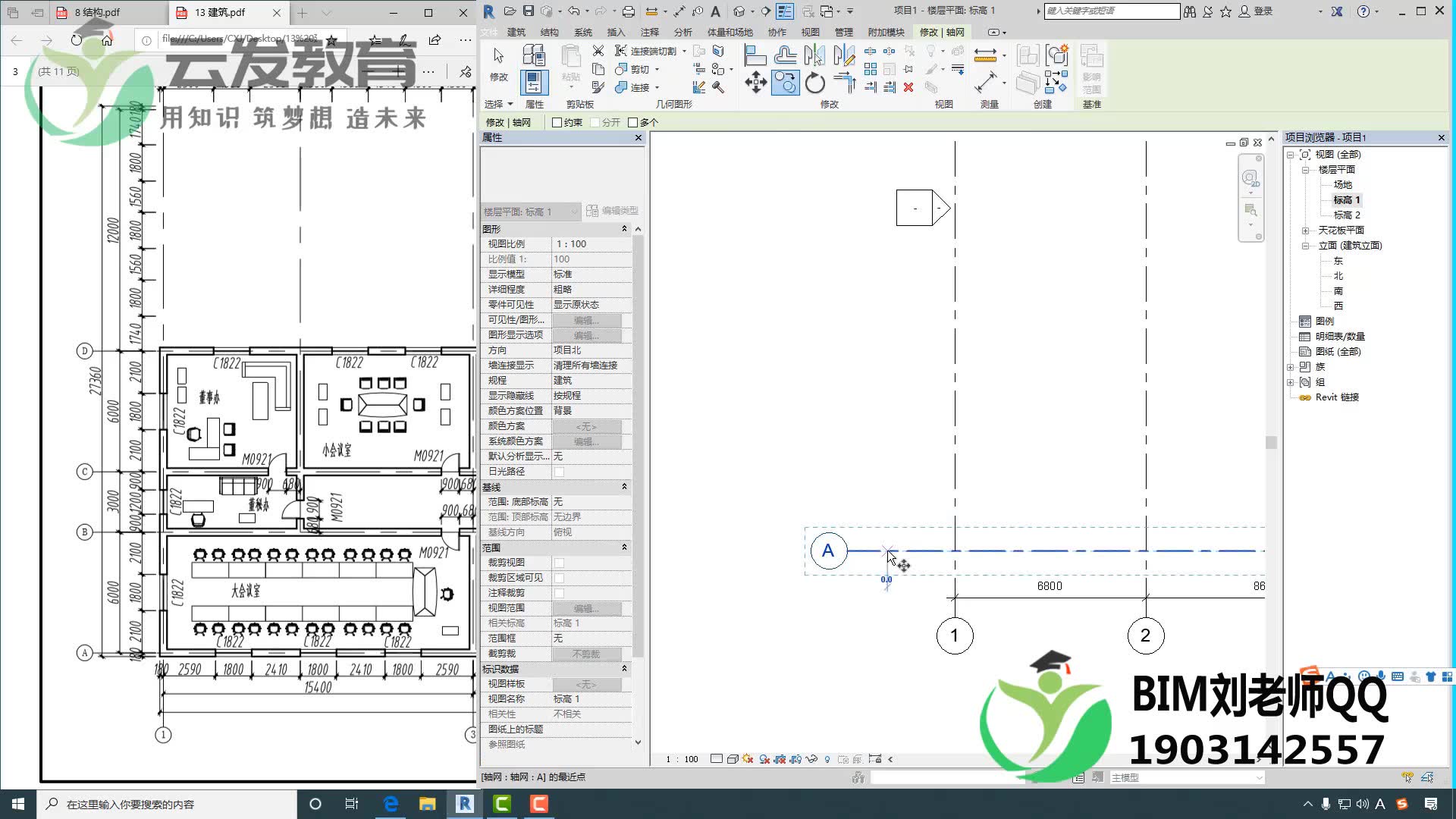Open the 连接端切割 dropdown arrow
The width and height of the screenshot is (1456, 819).
pos(684,51)
